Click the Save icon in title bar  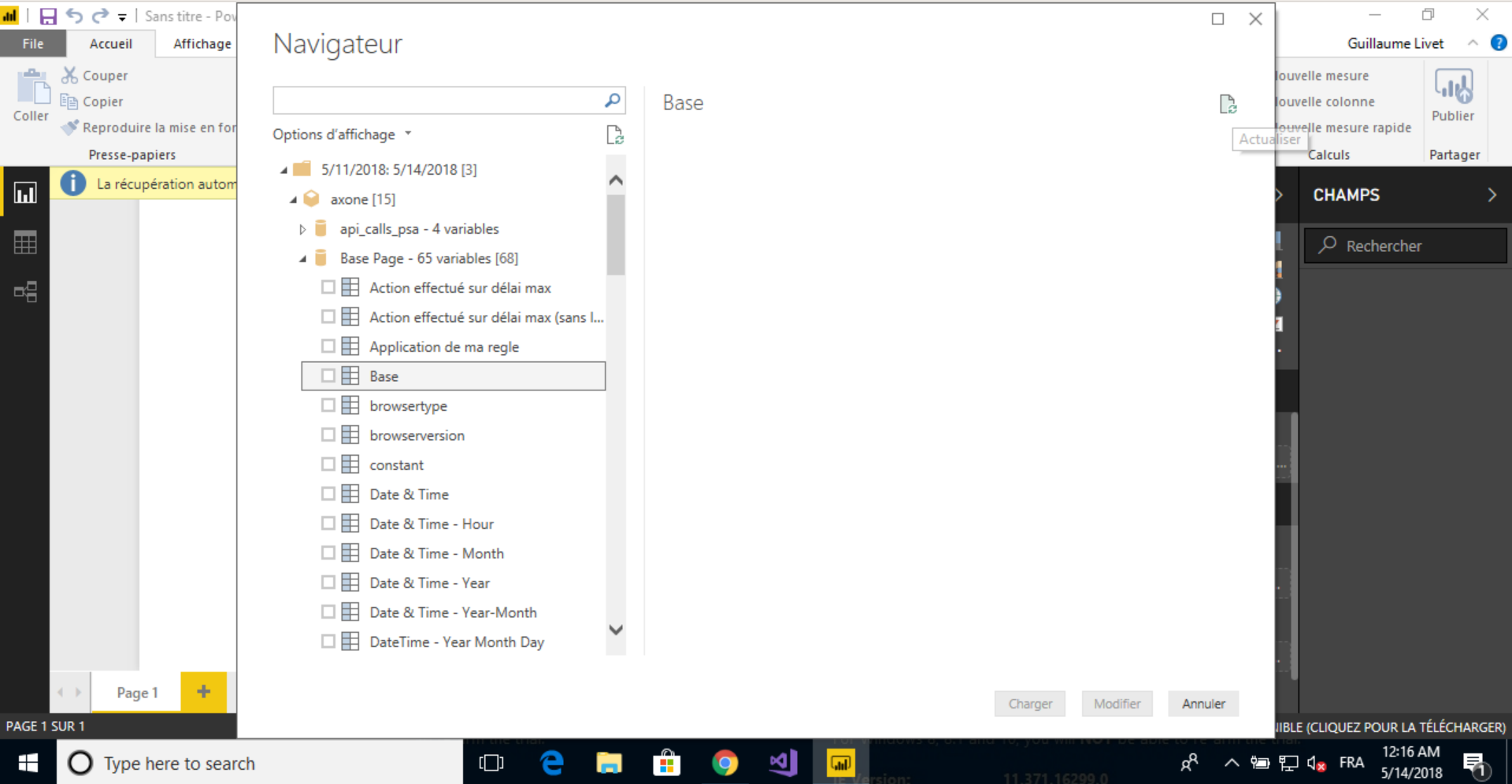48,16
